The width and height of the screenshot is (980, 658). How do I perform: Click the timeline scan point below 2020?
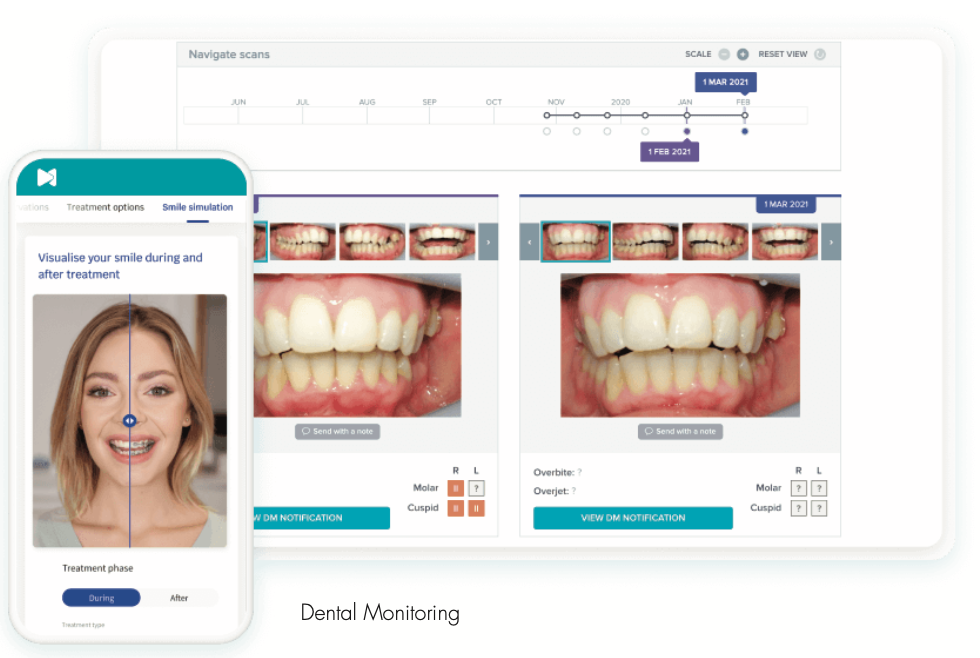(x=608, y=116)
